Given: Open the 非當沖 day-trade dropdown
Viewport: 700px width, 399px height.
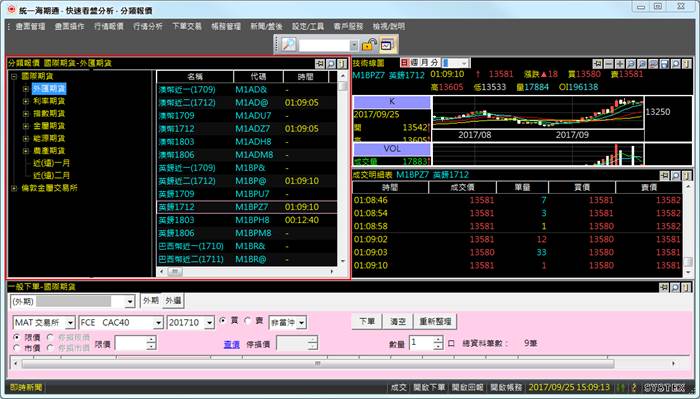Looking at the screenshot, I should [x=302, y=322].
